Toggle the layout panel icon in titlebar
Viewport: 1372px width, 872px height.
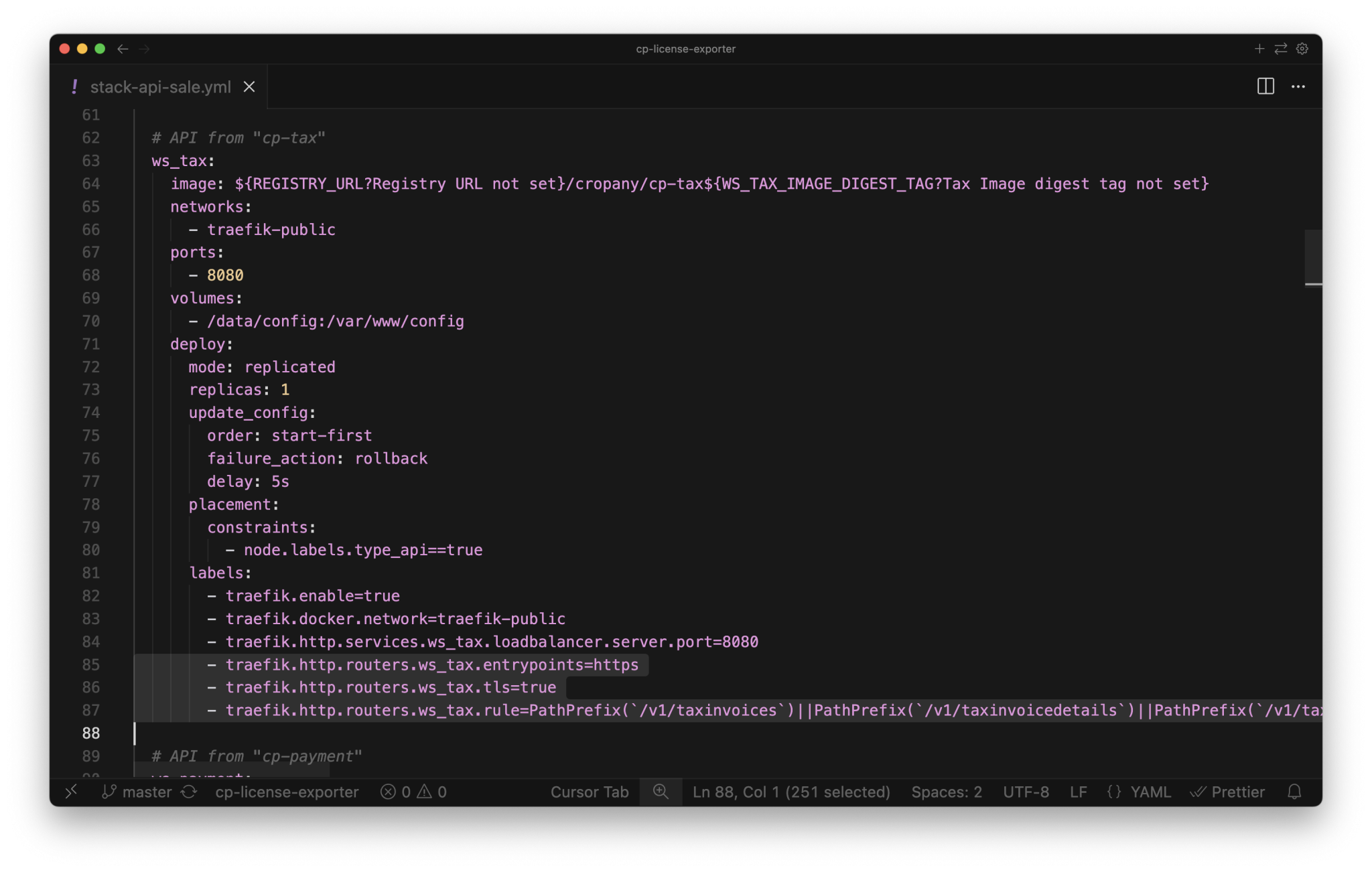(x=1266, y=86)
